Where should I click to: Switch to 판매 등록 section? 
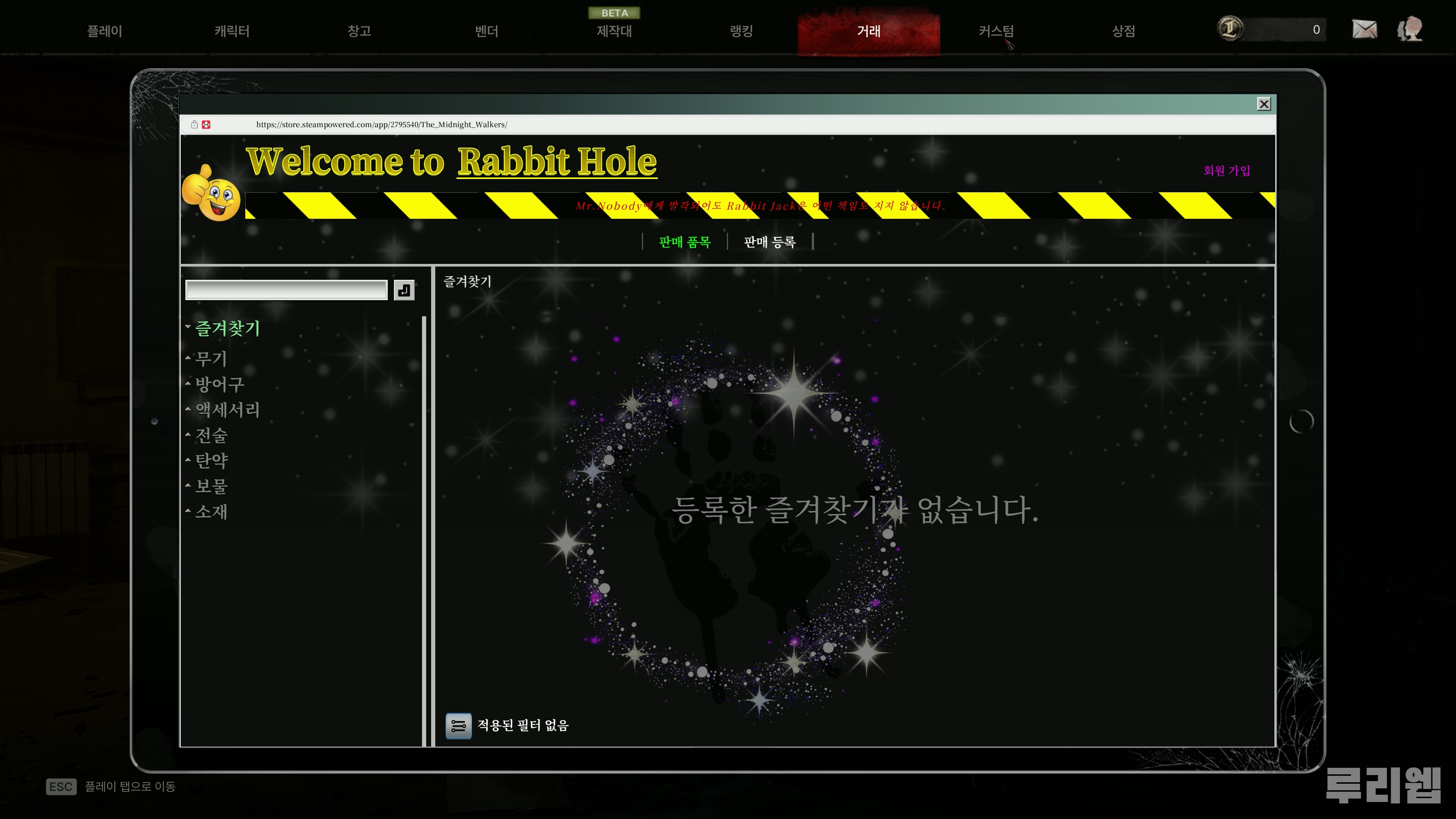point(769,242)
